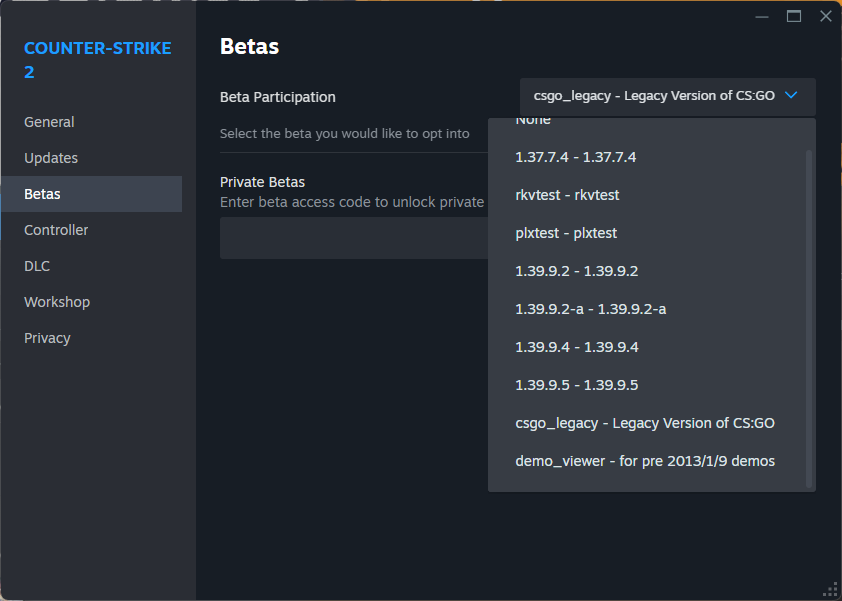Select the rkvtest beta branch
The width and height of the screenshot is (842, 601).
pyautogui.click(x=567, y=195)
